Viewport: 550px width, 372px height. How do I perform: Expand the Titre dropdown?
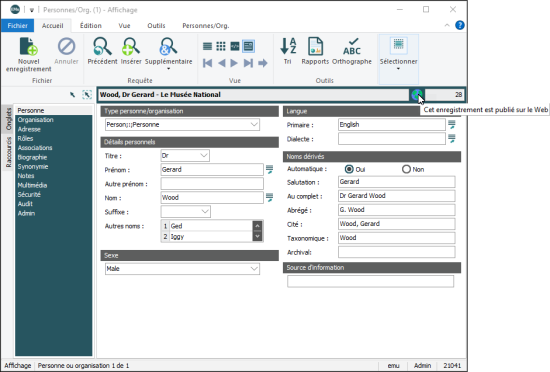[x=204, y=155]
